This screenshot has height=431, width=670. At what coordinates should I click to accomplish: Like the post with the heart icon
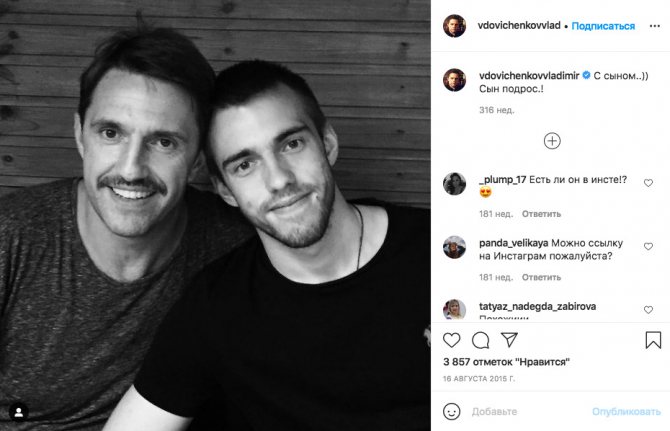point(452,340)
